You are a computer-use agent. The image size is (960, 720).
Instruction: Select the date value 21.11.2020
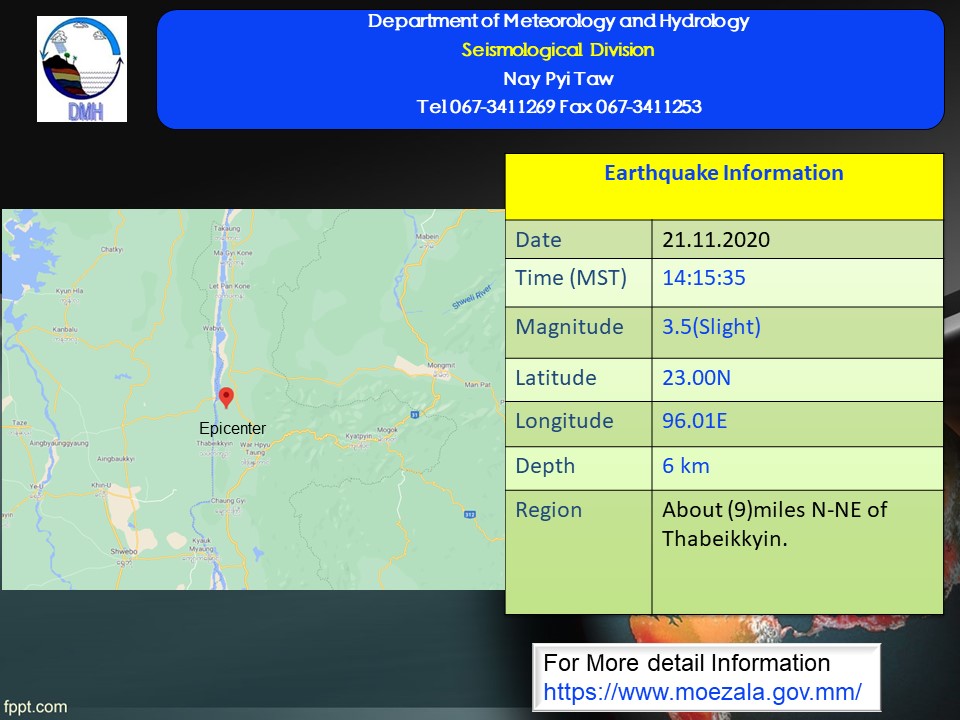pyautogui.click(x=716, y=240)
